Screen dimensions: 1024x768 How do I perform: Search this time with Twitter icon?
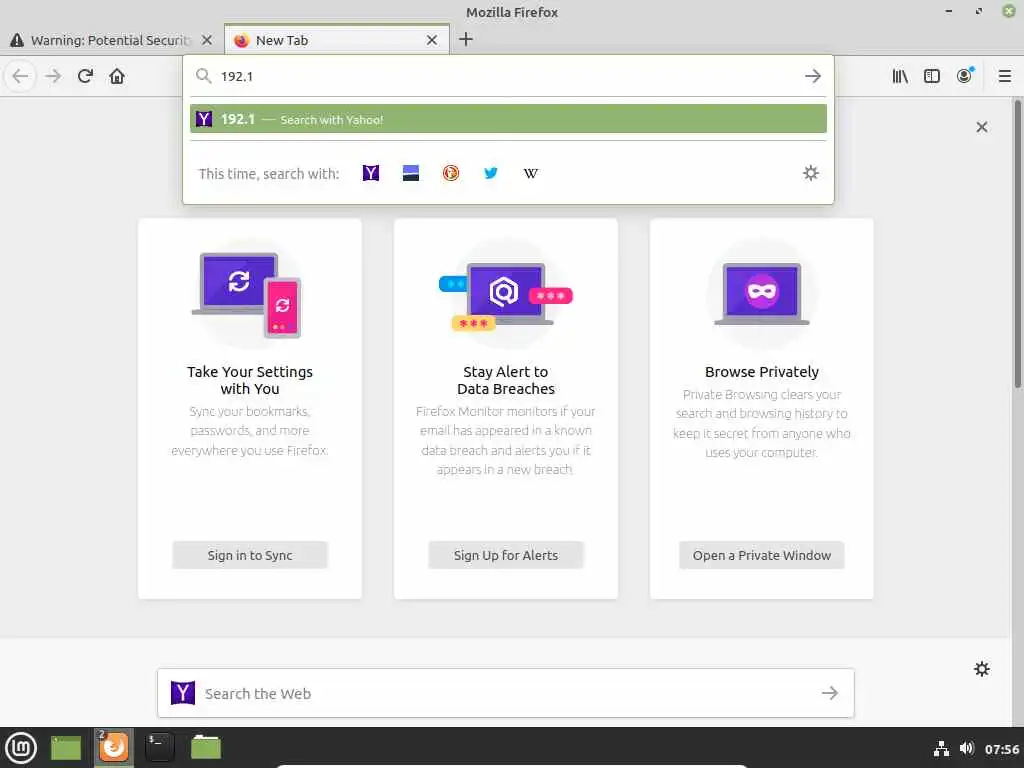point(490,173)
